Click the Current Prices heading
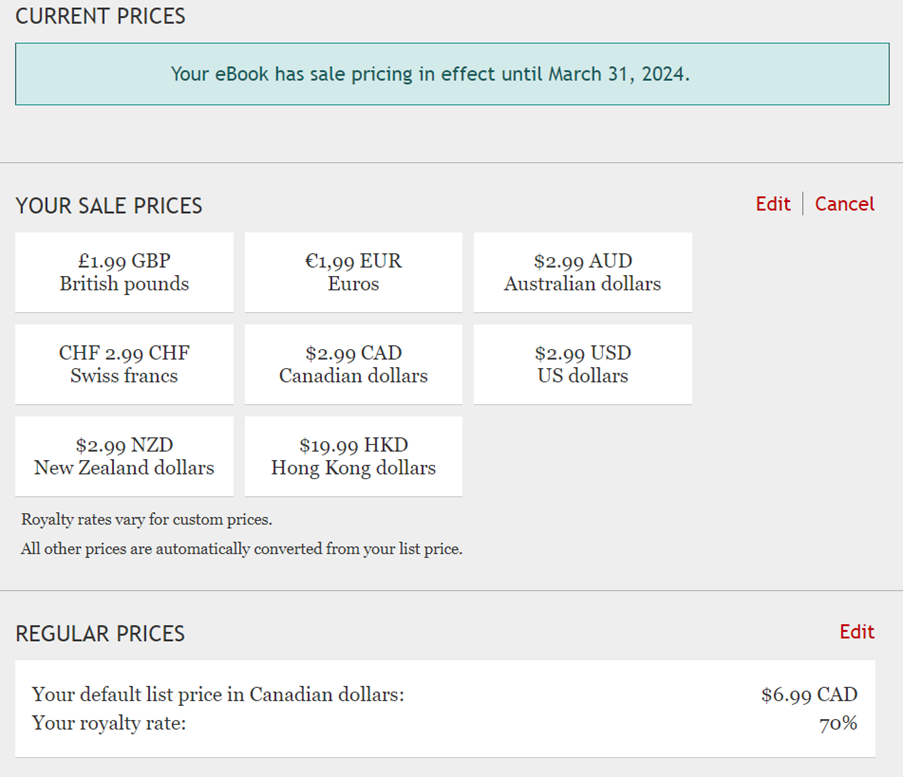 (x=100, y=16)
